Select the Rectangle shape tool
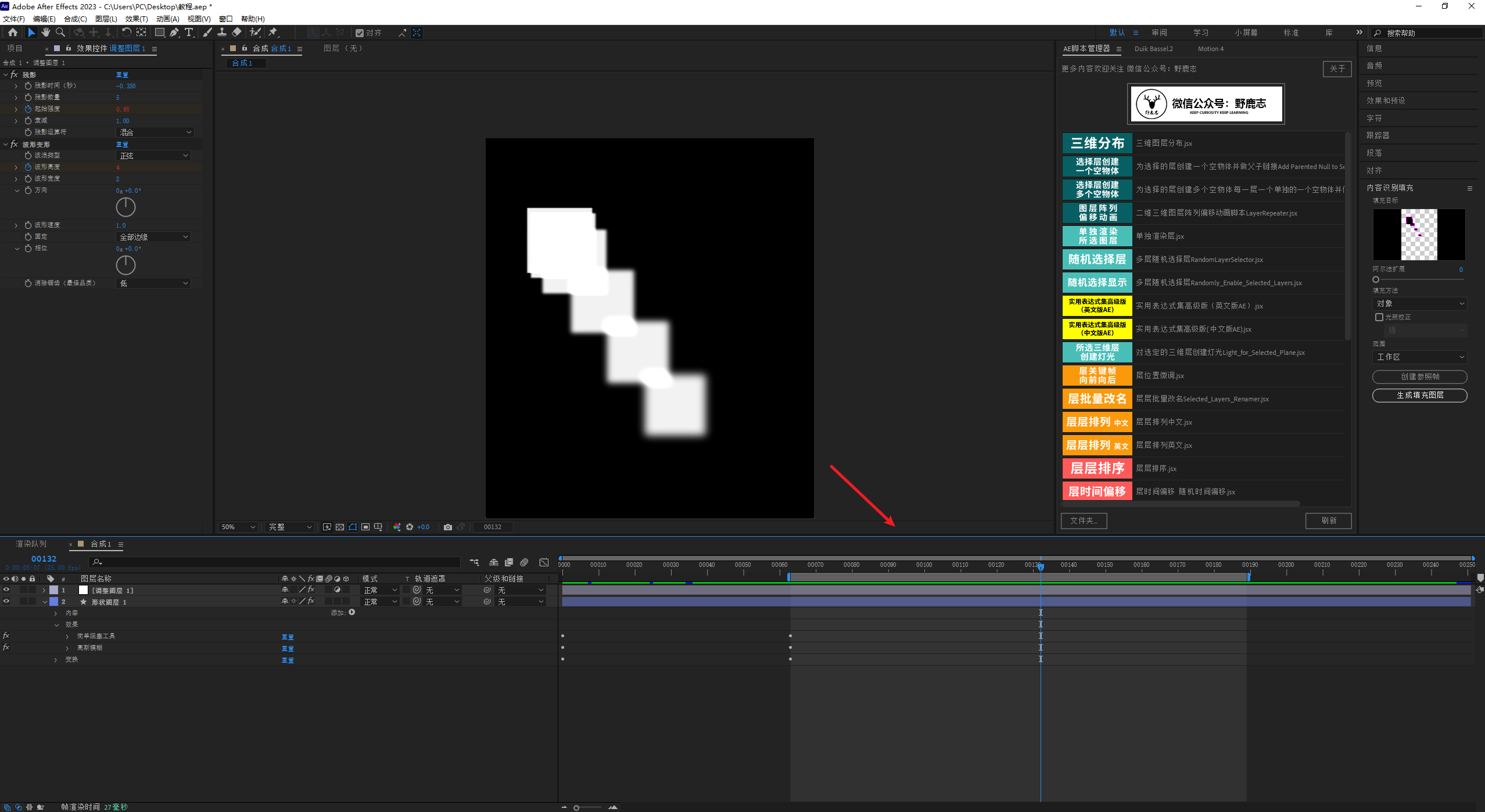1485x812 pixels. click(x=159, y=33)
